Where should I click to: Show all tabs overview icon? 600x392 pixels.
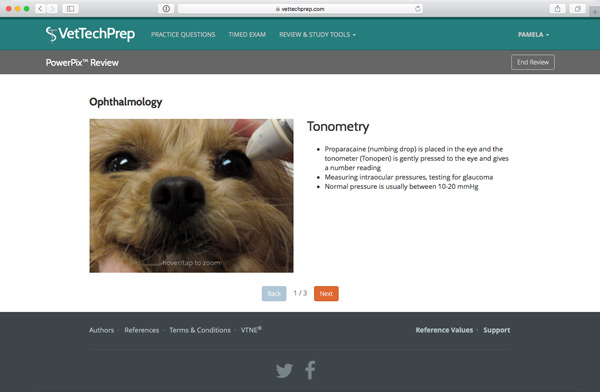click(x=578, y=8)
